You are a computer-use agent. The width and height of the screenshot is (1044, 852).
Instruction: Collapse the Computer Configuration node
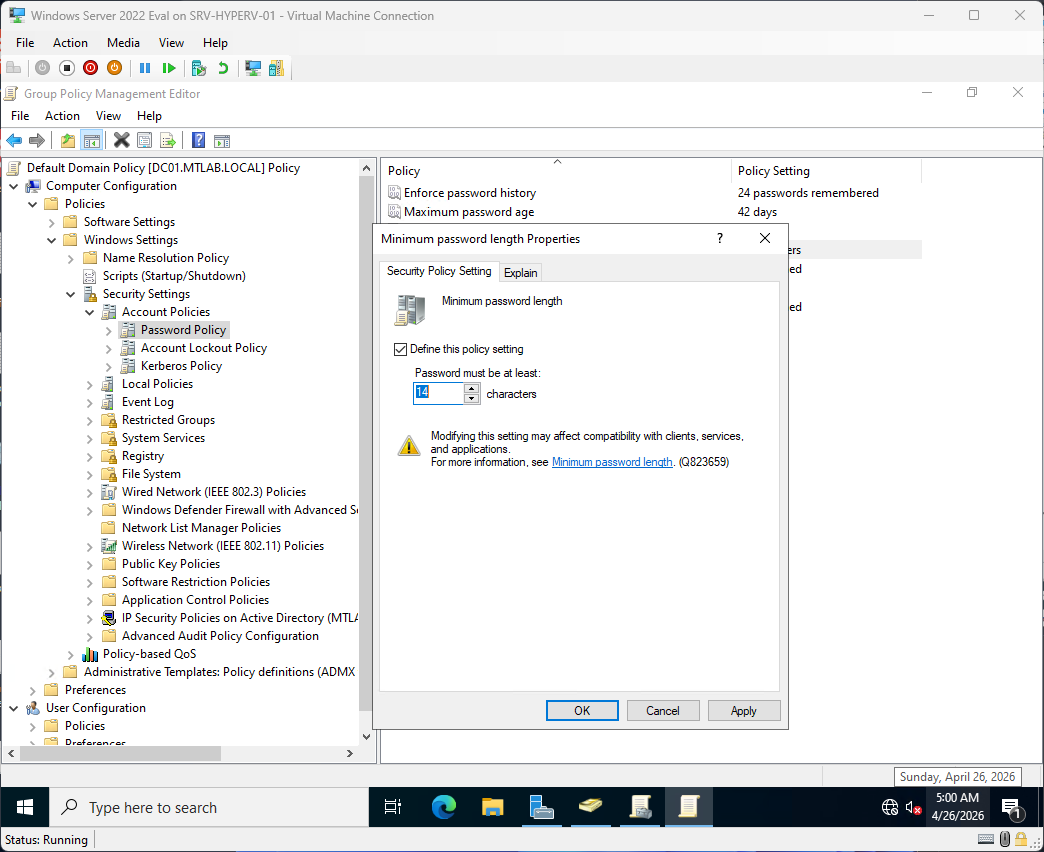[14, 186]
